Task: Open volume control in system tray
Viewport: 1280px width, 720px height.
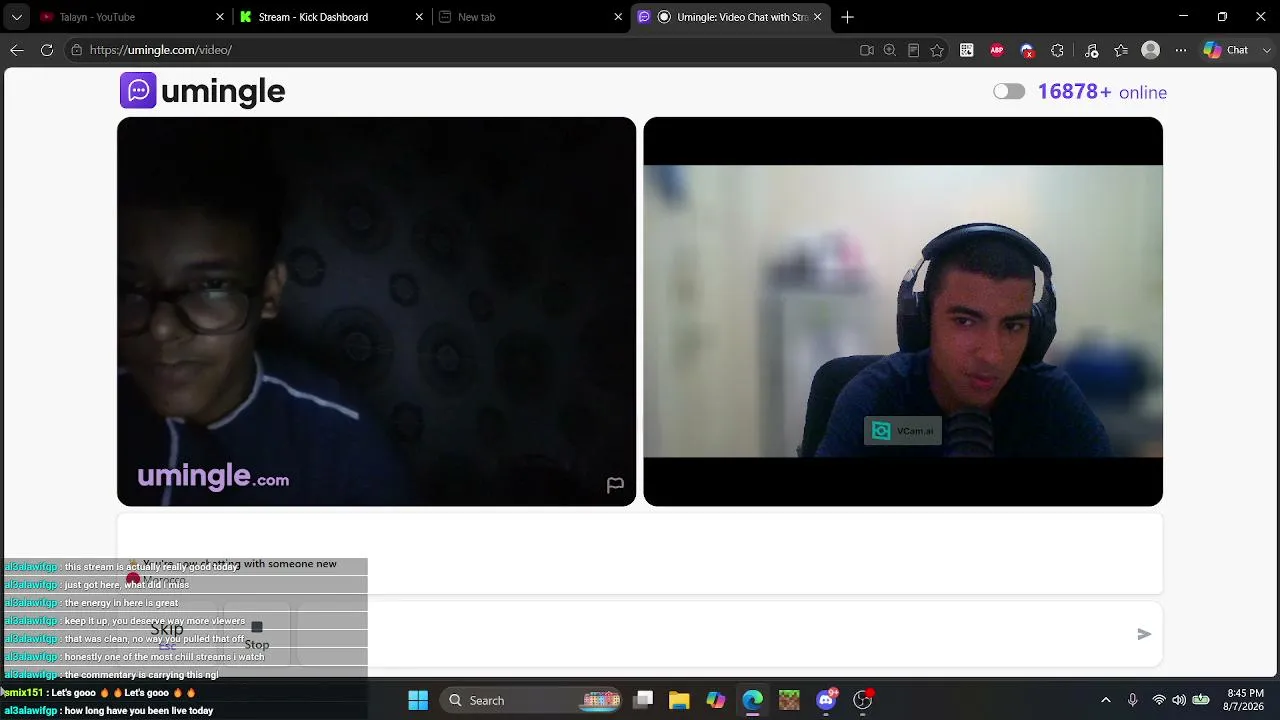Action: pyautogui.click(x=1179, y=700)
